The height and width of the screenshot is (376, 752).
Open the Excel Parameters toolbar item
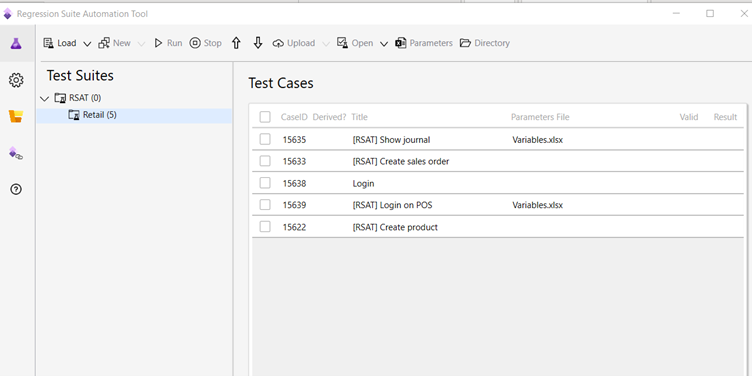click(424, 43)
